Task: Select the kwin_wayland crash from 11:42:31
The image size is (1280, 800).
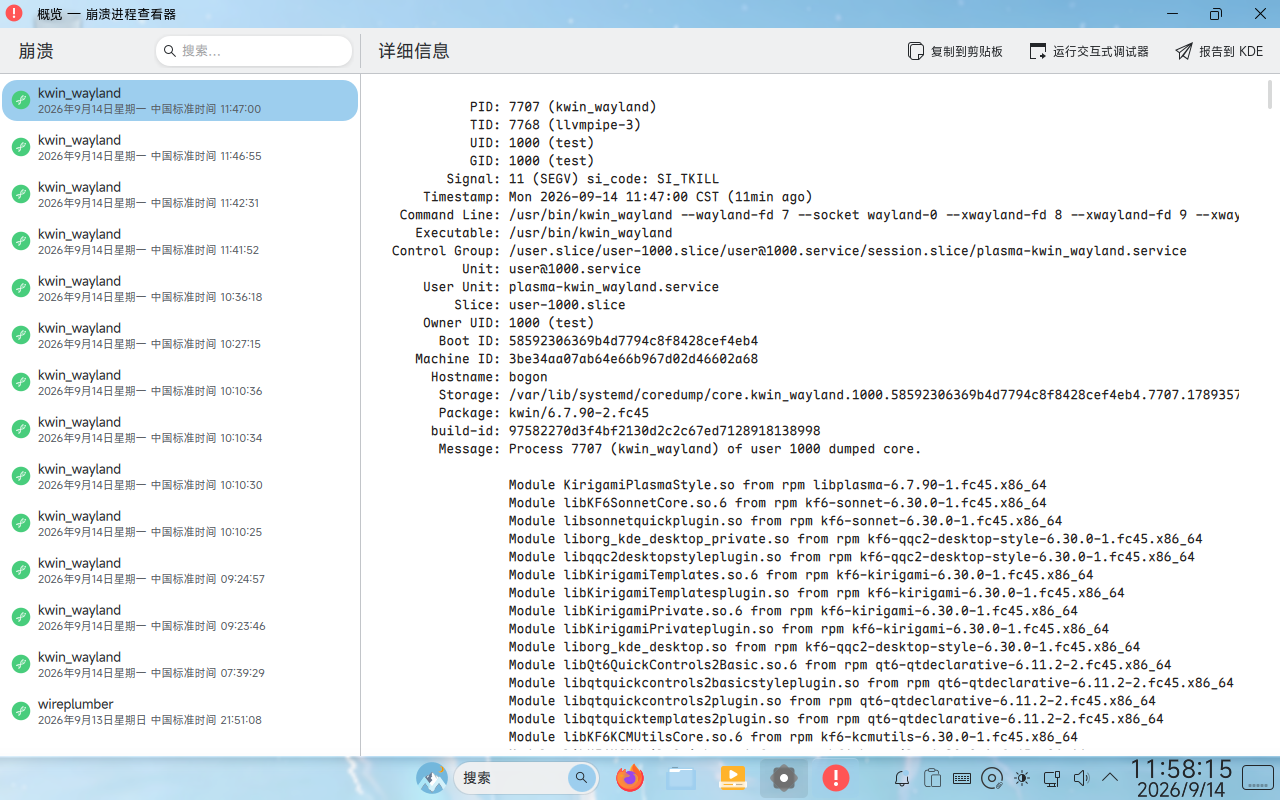Action: pos(180,194)
